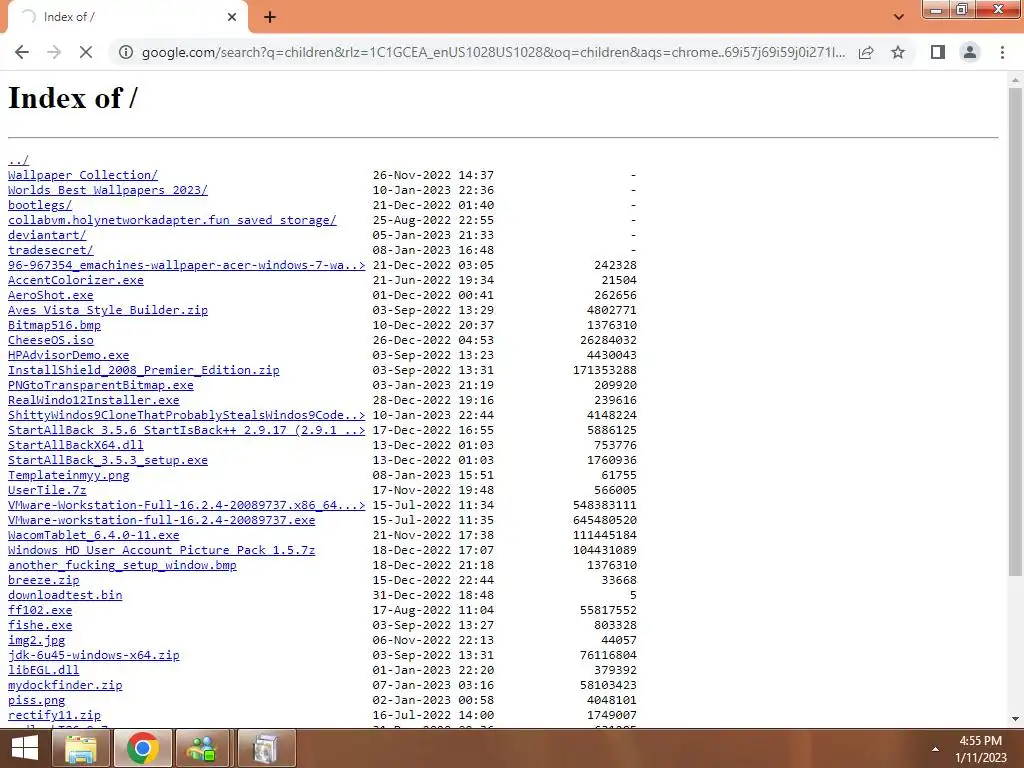
Task: Download jdk-6u45-windows-x64.zip
Action: [93, 656]
